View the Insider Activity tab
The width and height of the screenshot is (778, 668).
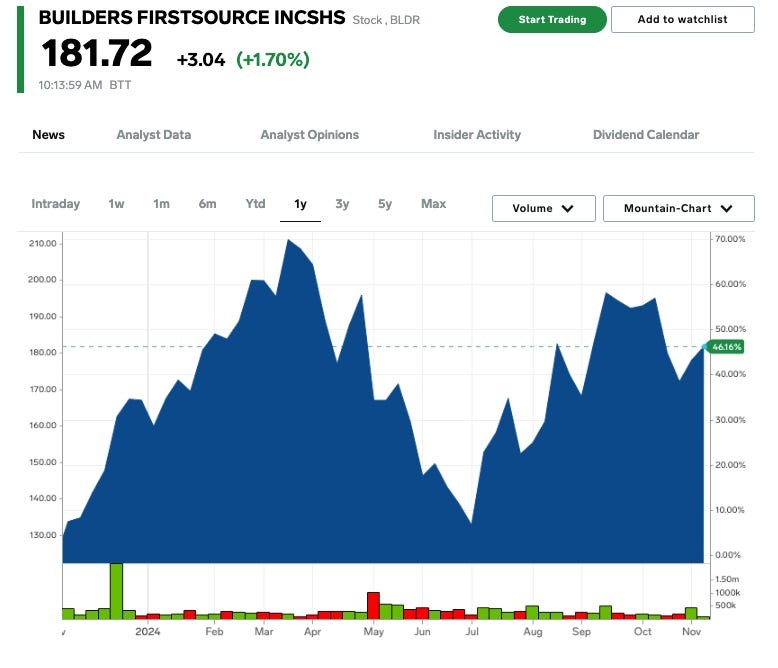point(476,135)
